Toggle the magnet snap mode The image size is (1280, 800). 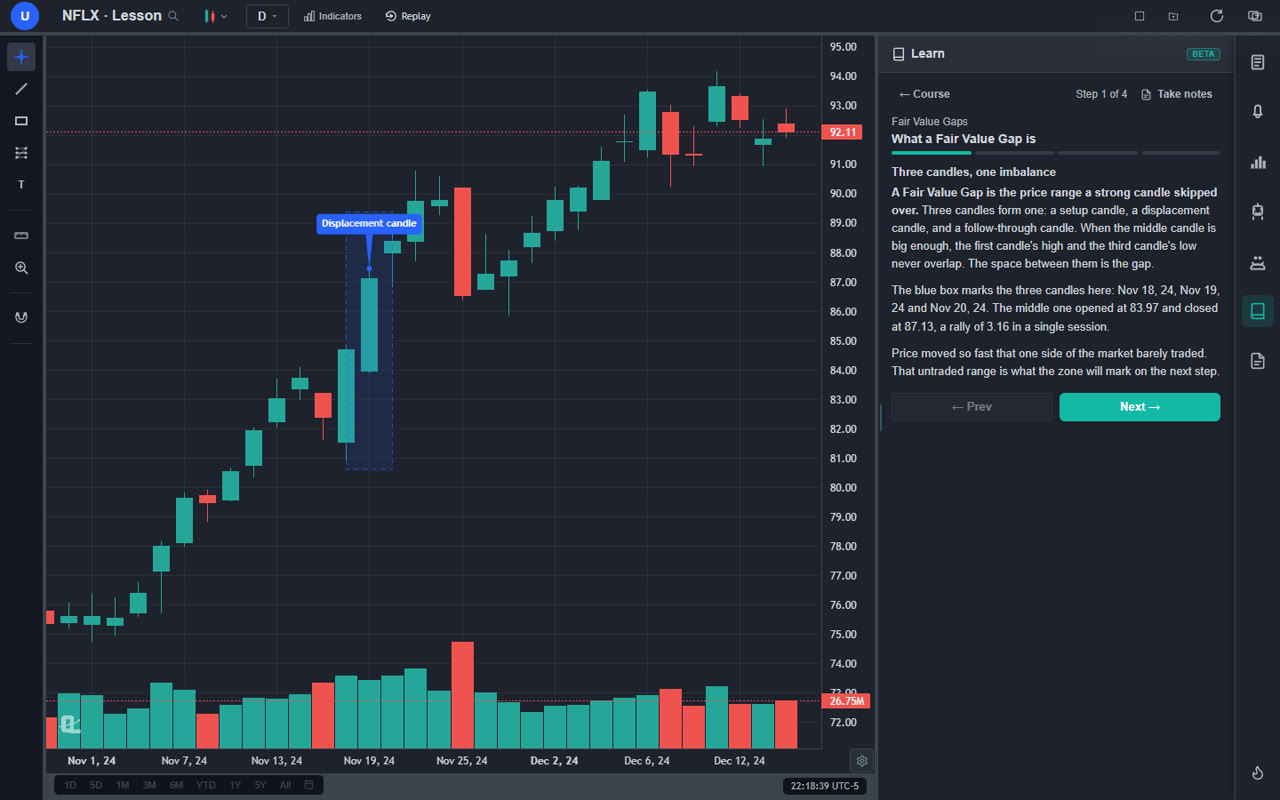[22, 317]
